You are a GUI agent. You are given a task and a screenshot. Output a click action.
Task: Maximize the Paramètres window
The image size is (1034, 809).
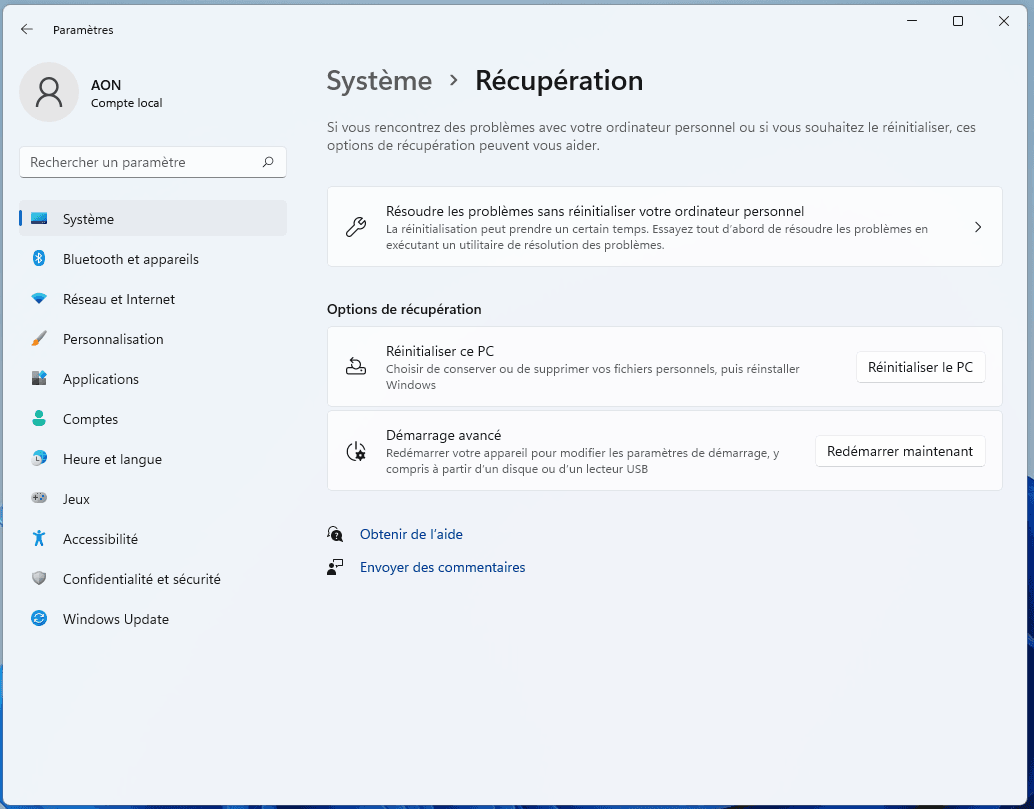point(958,21)
